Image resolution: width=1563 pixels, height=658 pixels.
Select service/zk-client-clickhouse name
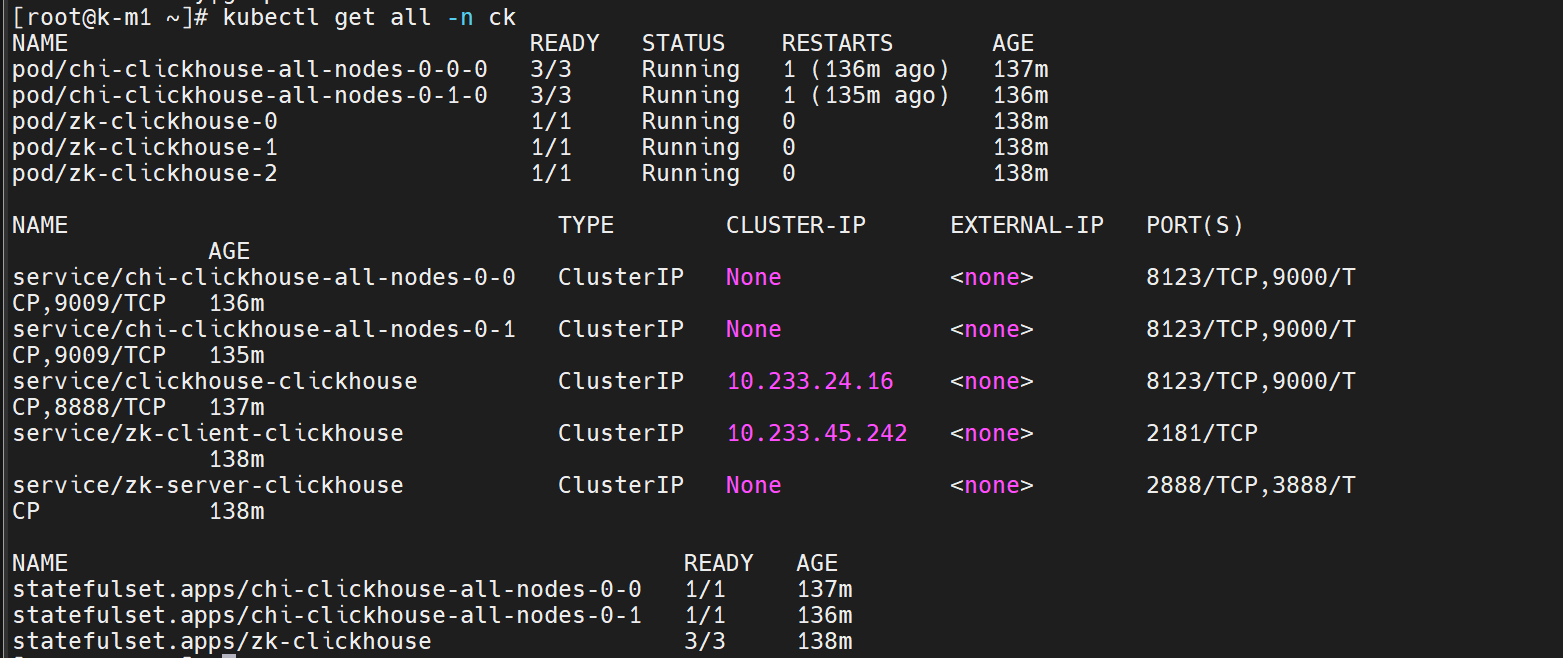point(208,433)
